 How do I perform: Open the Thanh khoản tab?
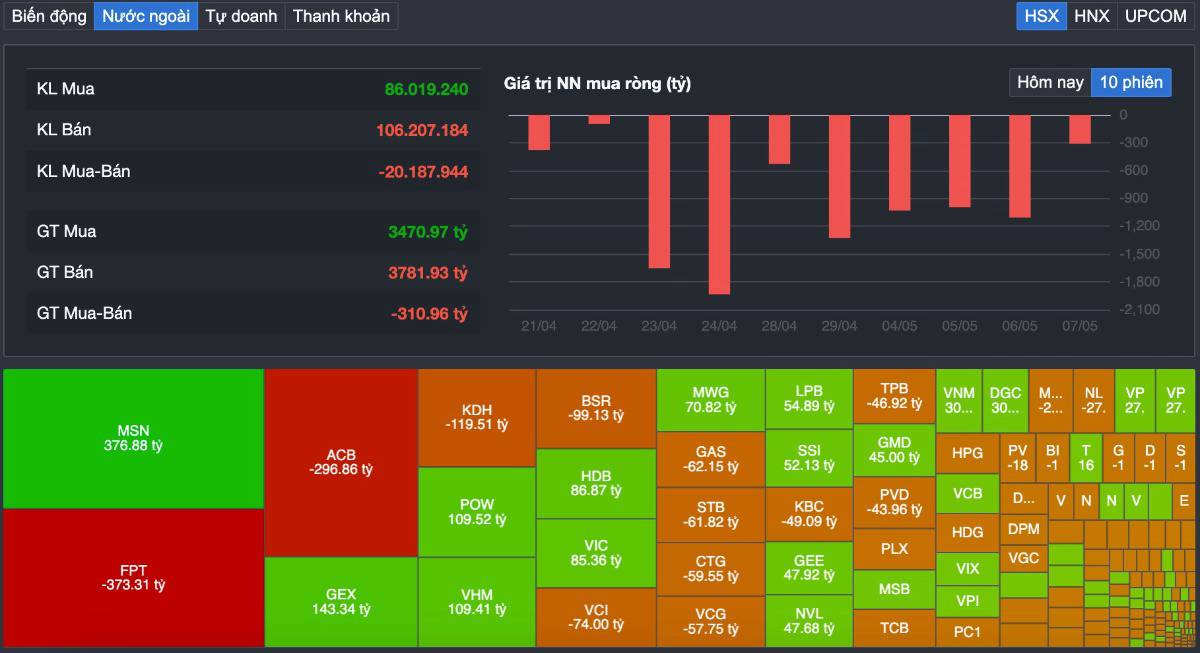tap(341, 16)
